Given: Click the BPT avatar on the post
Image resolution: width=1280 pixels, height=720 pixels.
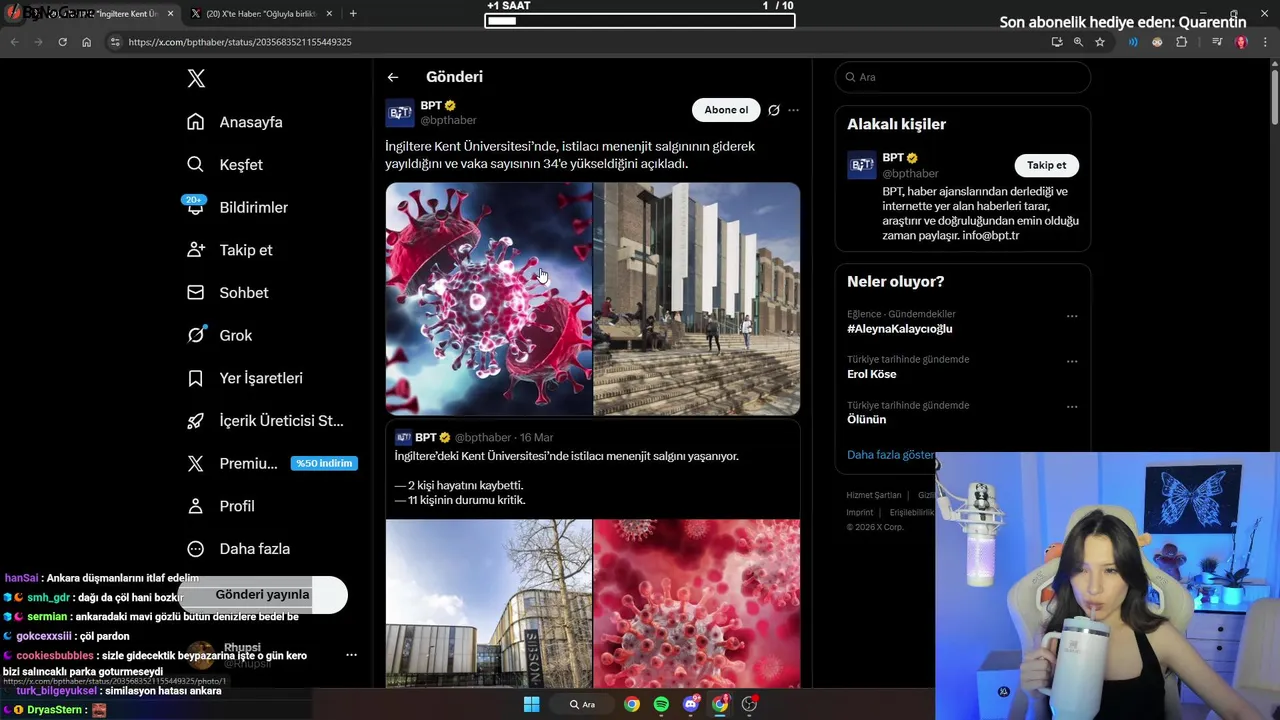Looking at the screenshot, I should [x=400, y=113].
